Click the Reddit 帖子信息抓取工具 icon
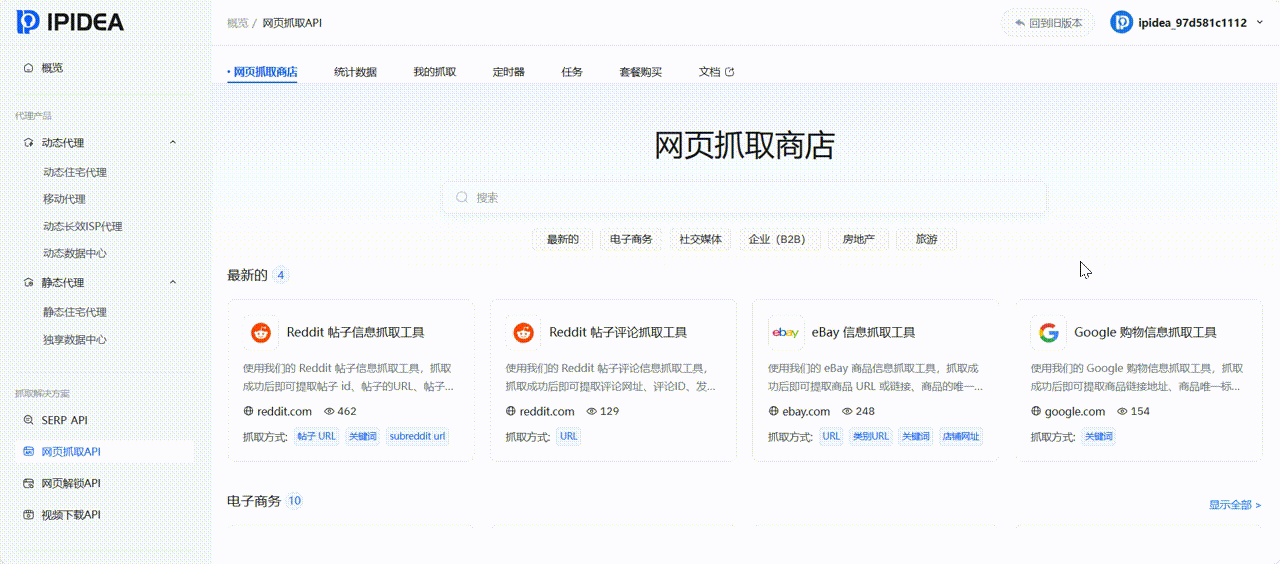 pos(261,333)
